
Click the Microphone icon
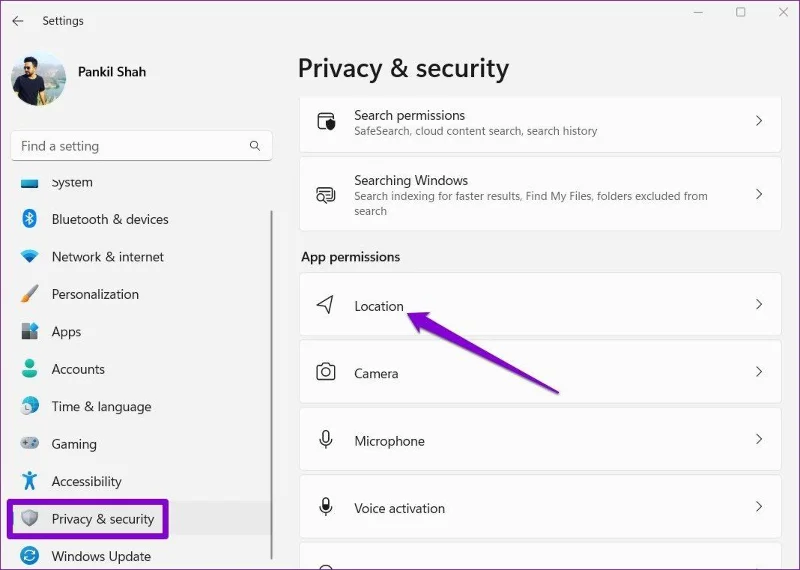click(x=326, y=439)
